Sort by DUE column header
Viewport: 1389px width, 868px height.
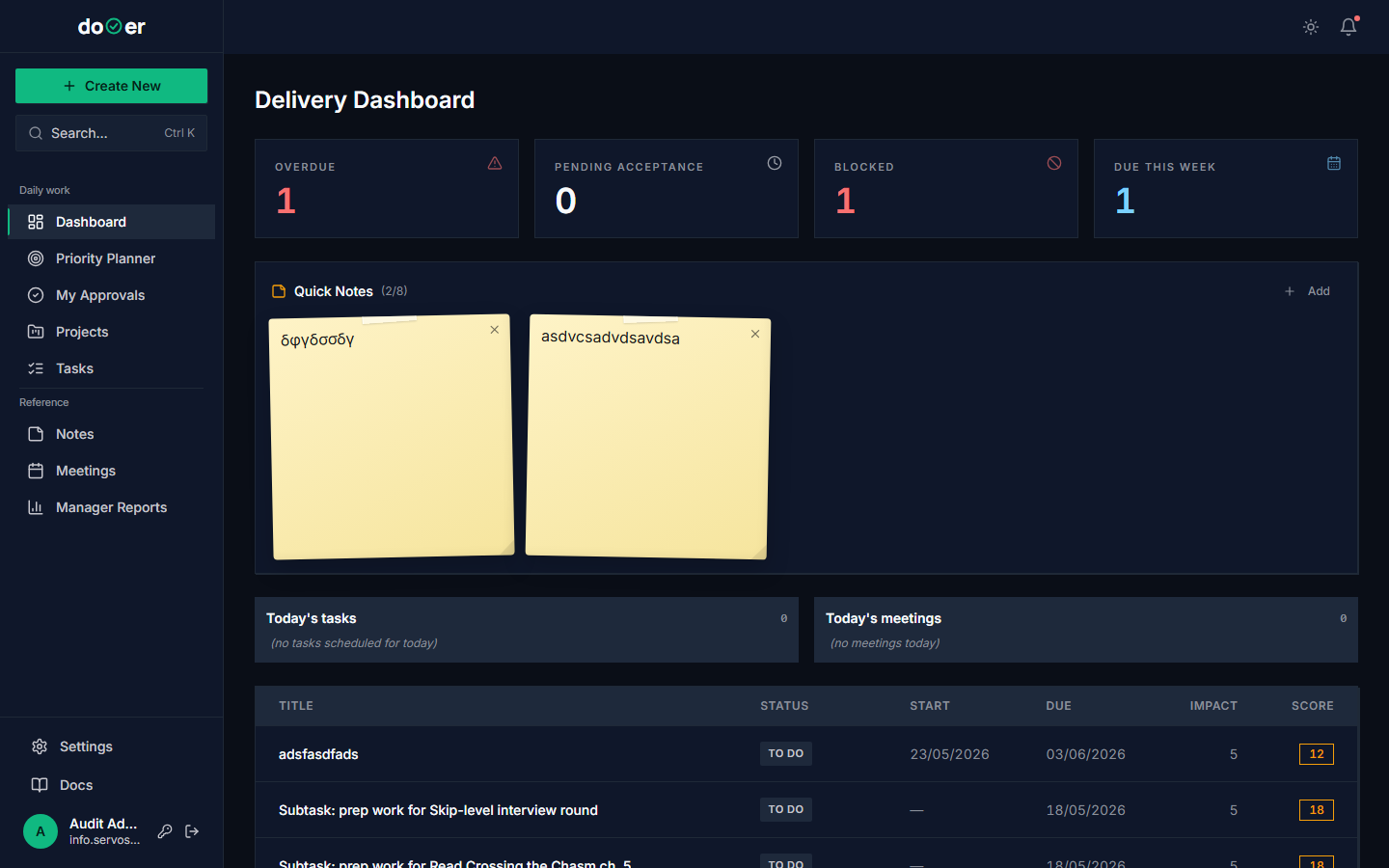tap(1058, 706)
